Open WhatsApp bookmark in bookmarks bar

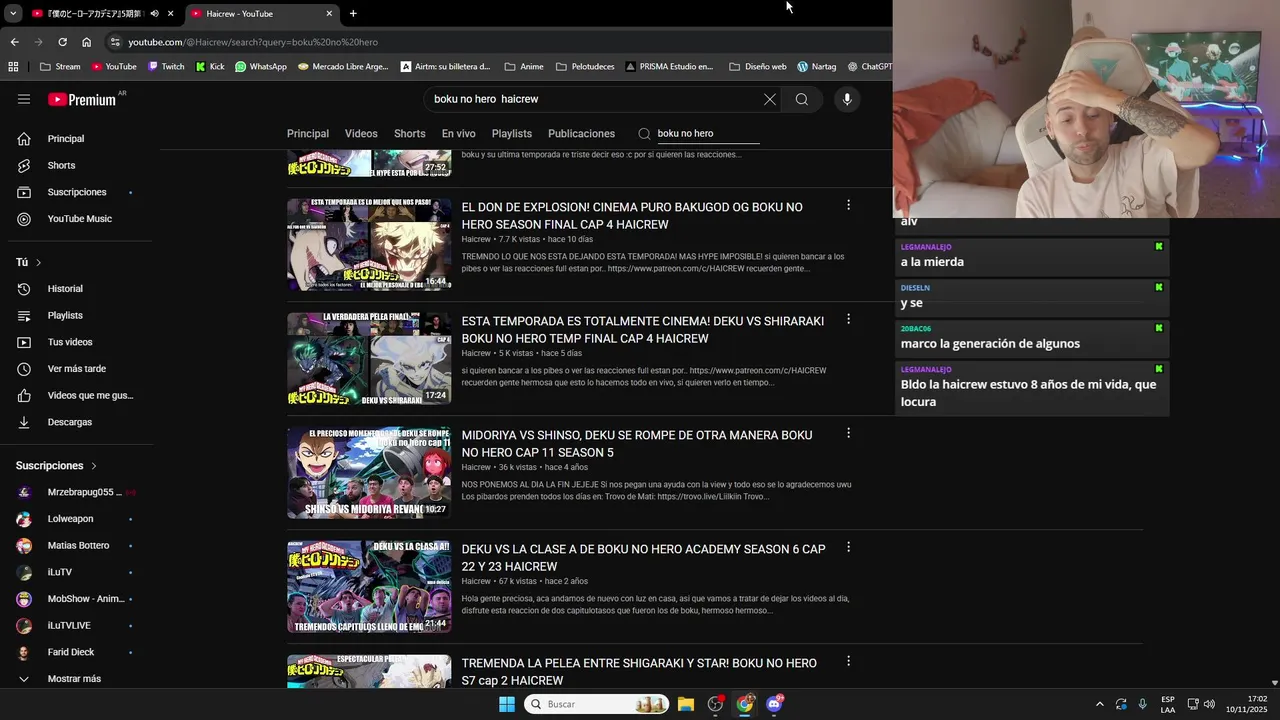click(261, 67)
